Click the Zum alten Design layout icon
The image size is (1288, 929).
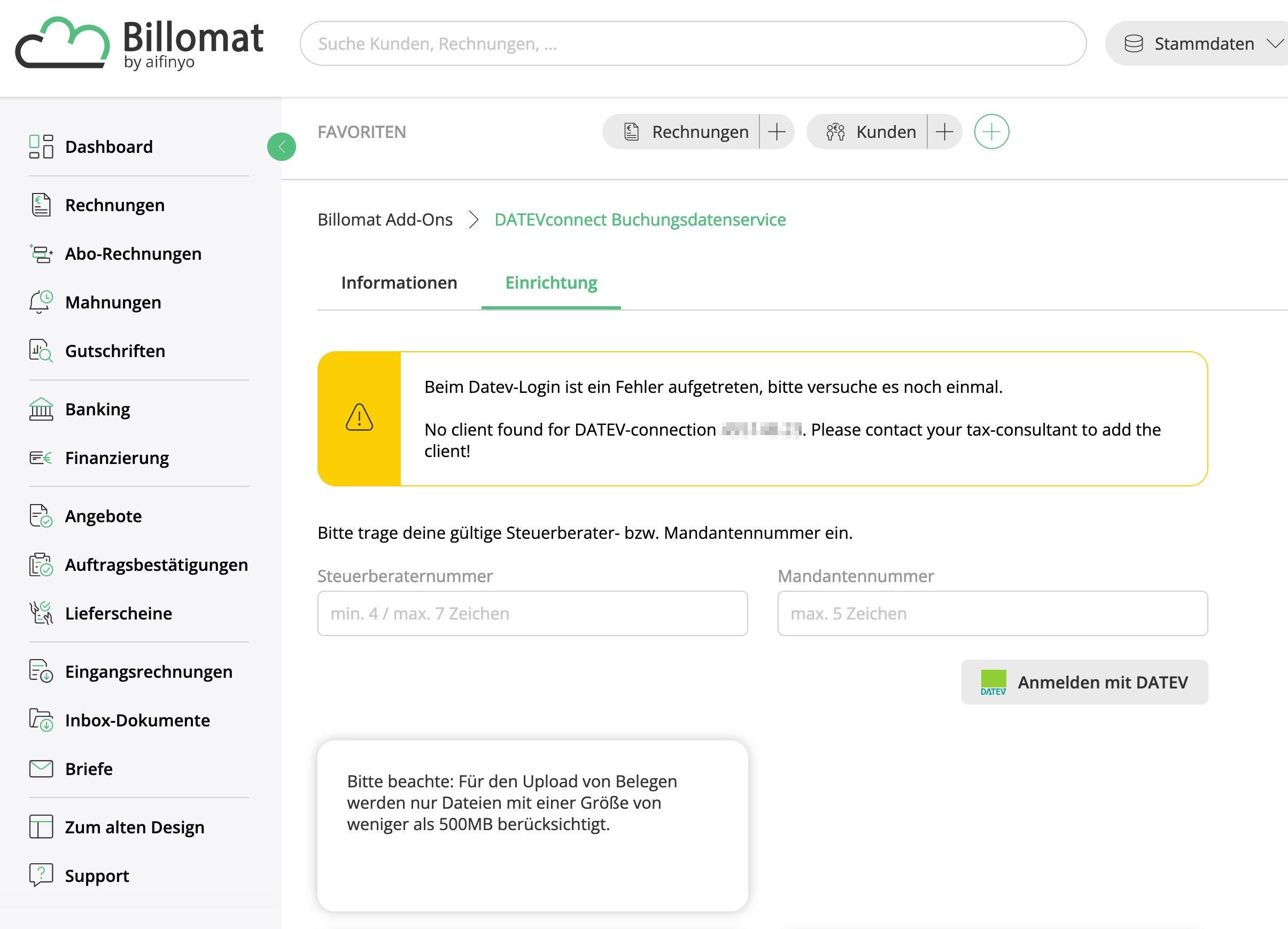click(41, 827)
